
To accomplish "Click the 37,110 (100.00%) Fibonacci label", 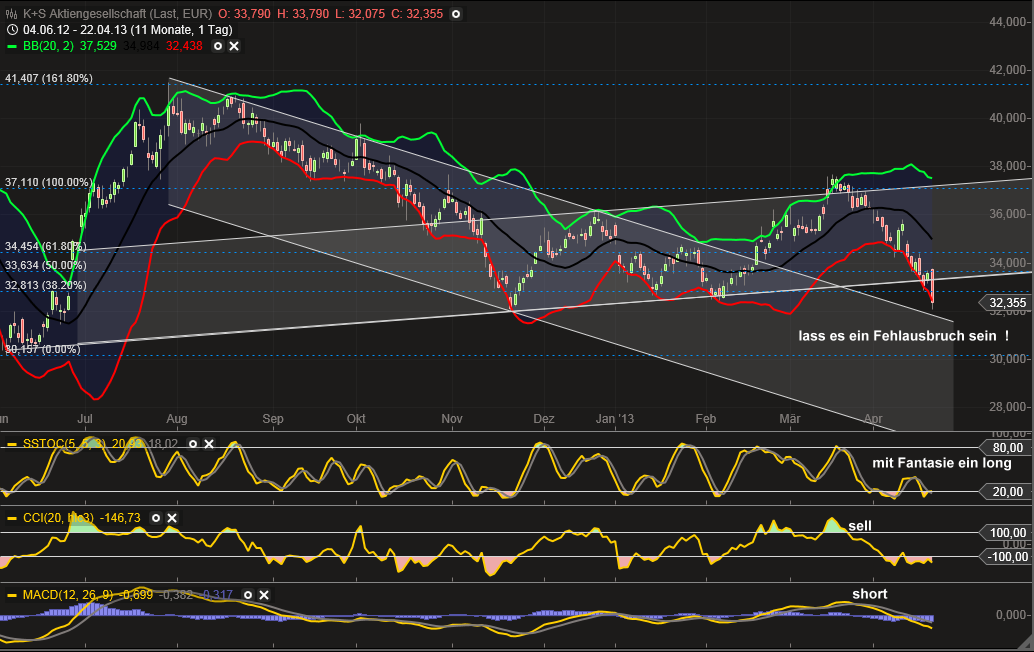I will point(49,183).
